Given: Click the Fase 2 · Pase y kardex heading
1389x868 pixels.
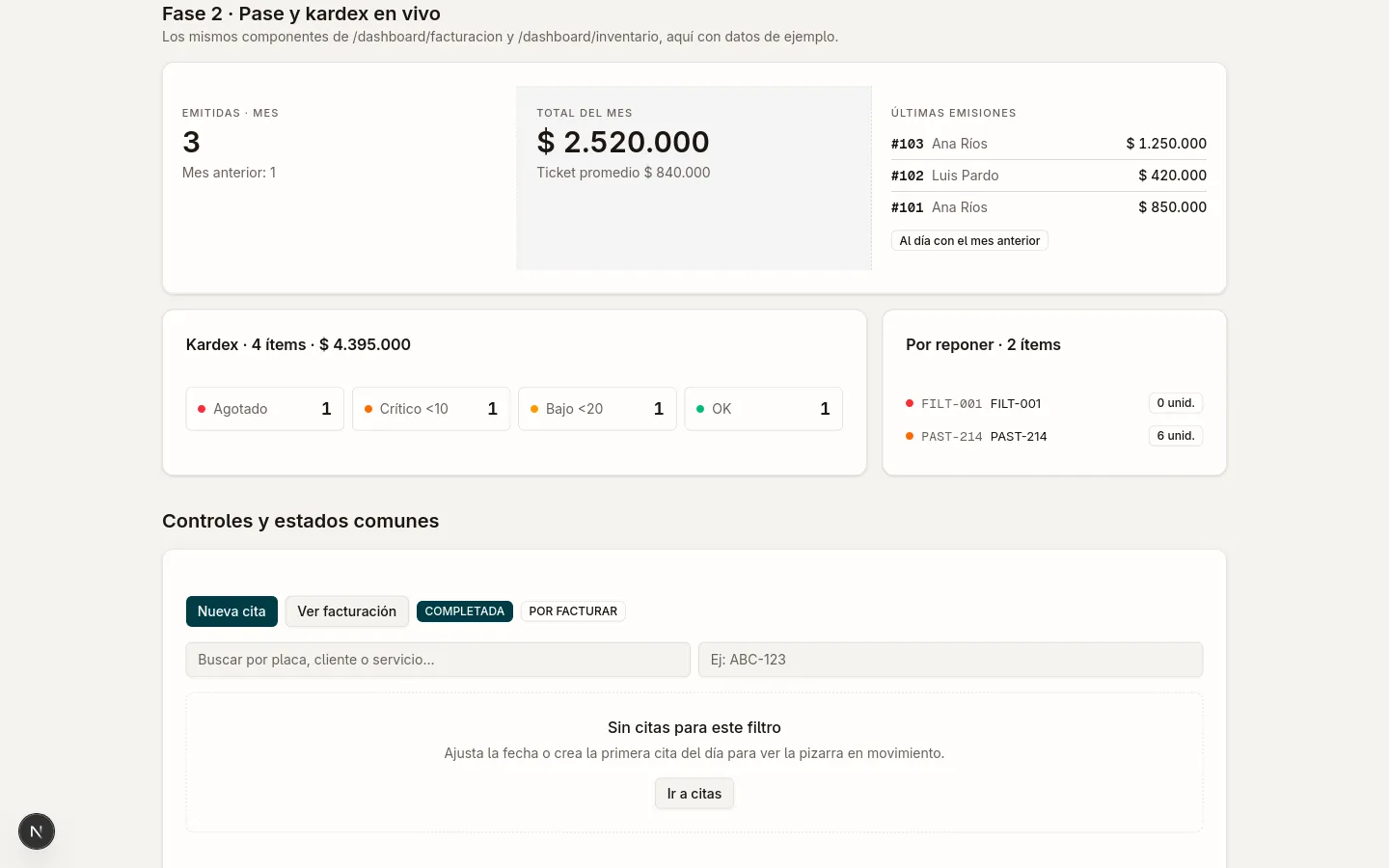Looking at the screenshot, I should [302, 14].
